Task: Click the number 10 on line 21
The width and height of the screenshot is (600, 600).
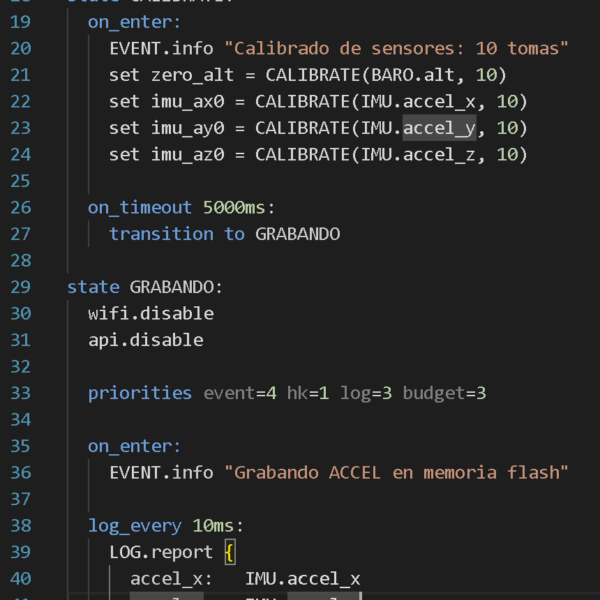Action: tap(486, 75)
